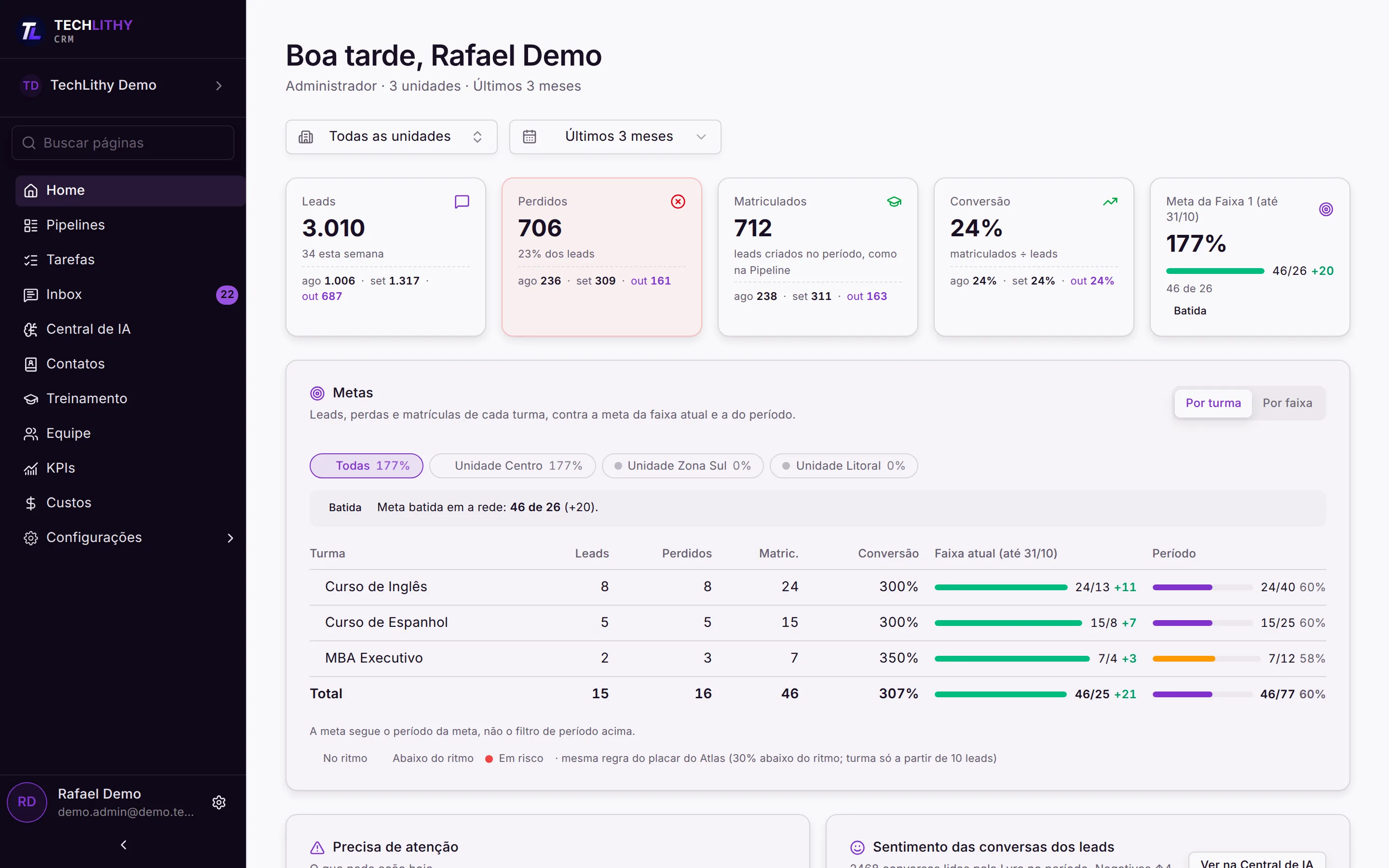
Task: Click Rafael Demo RD avatar
Action: (27, 802)
